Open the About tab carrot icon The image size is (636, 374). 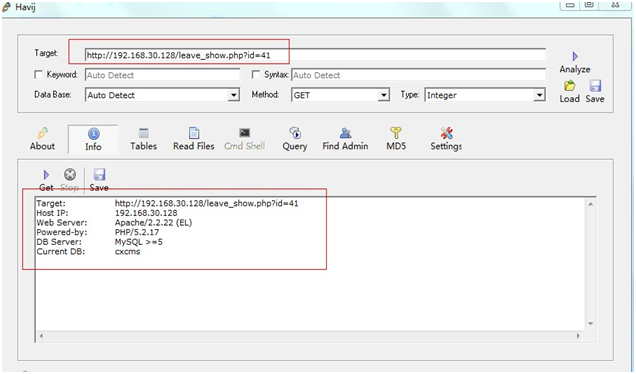tap(43, 133)
